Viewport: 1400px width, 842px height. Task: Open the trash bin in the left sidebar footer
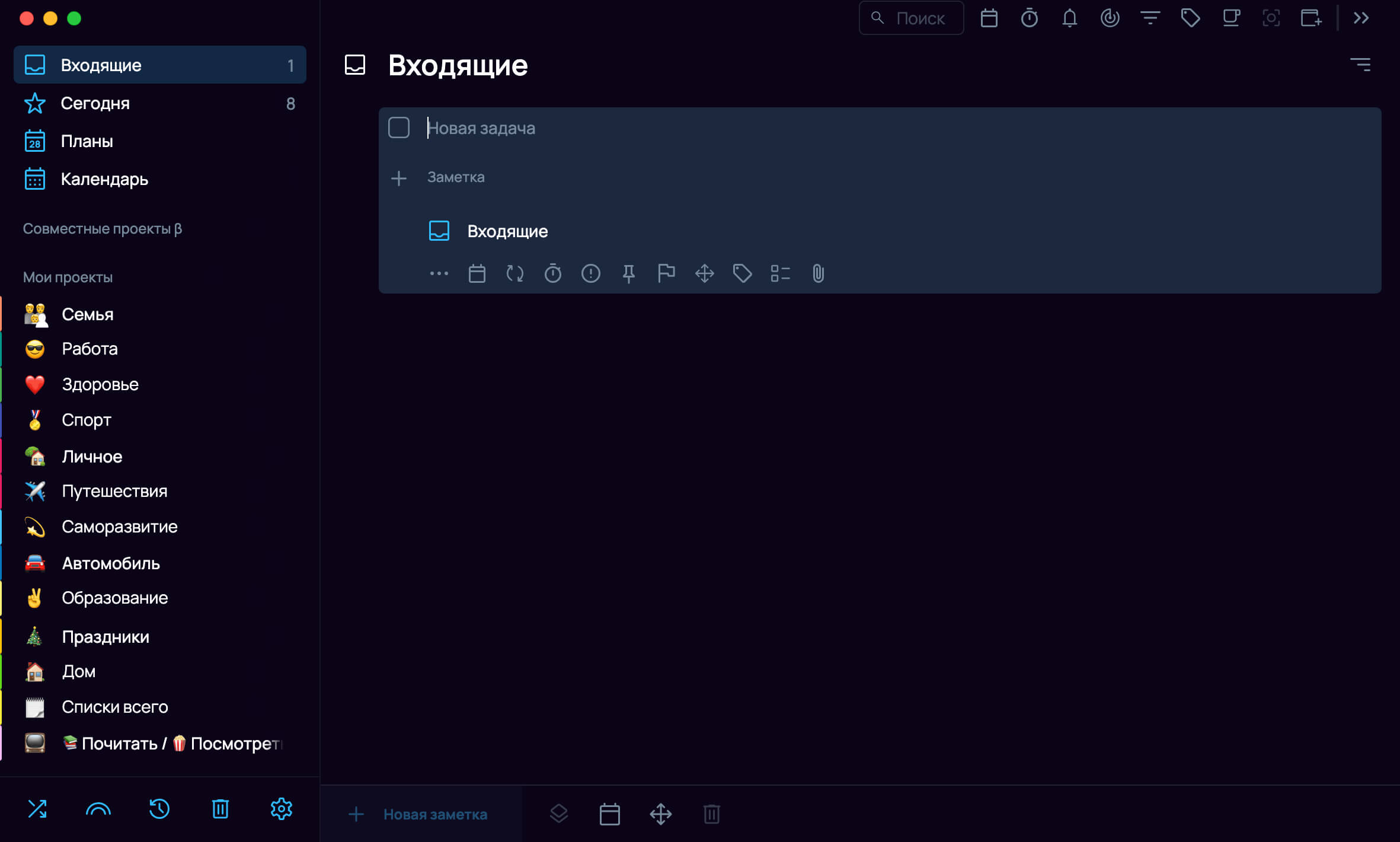[x=220, y=808]
